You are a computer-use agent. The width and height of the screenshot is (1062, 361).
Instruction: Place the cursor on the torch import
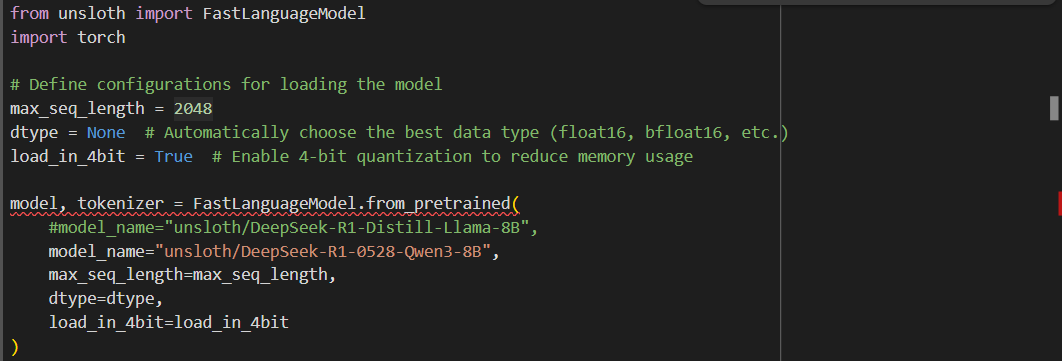pyautogui.click(x=102, y=37)
